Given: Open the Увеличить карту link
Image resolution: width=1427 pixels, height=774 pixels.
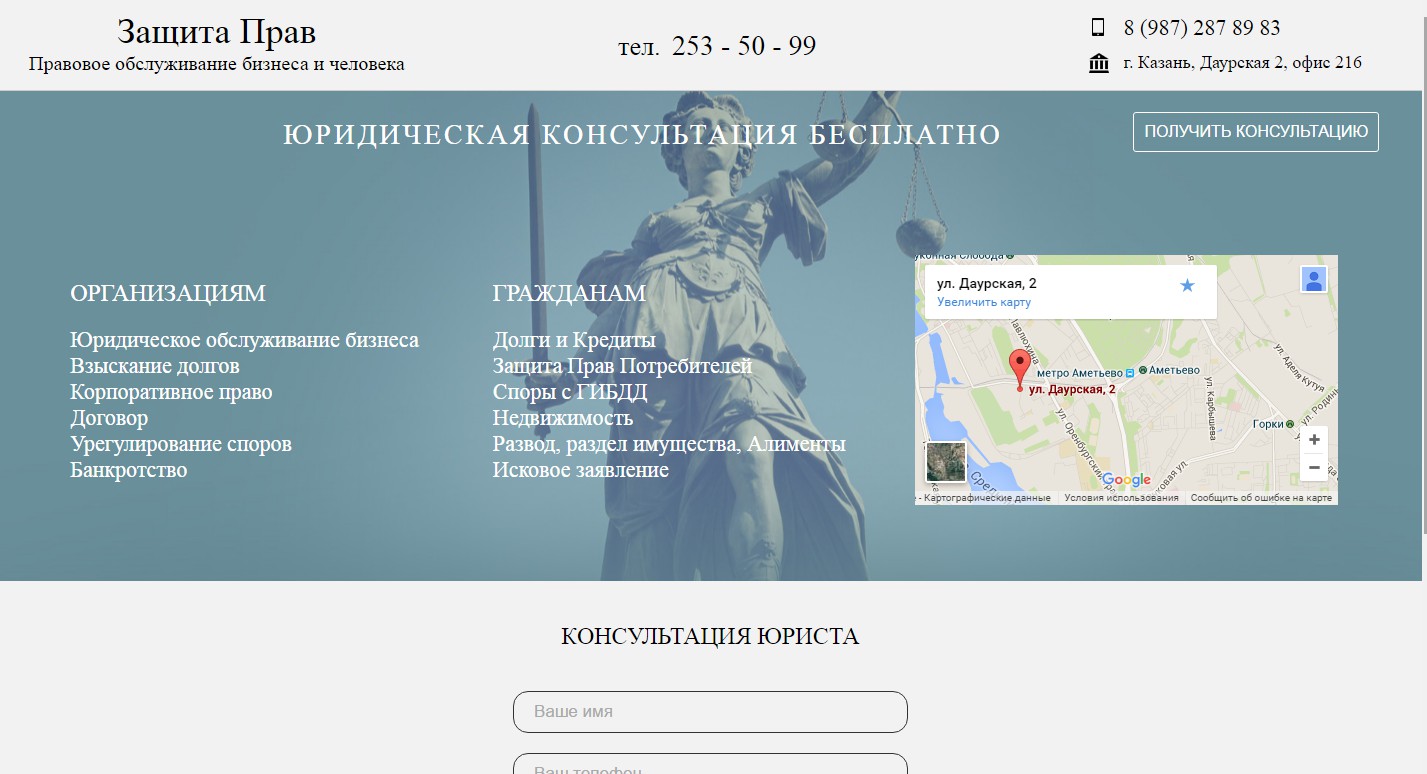Looking at the screenshot, I should [x=984, y=302].
